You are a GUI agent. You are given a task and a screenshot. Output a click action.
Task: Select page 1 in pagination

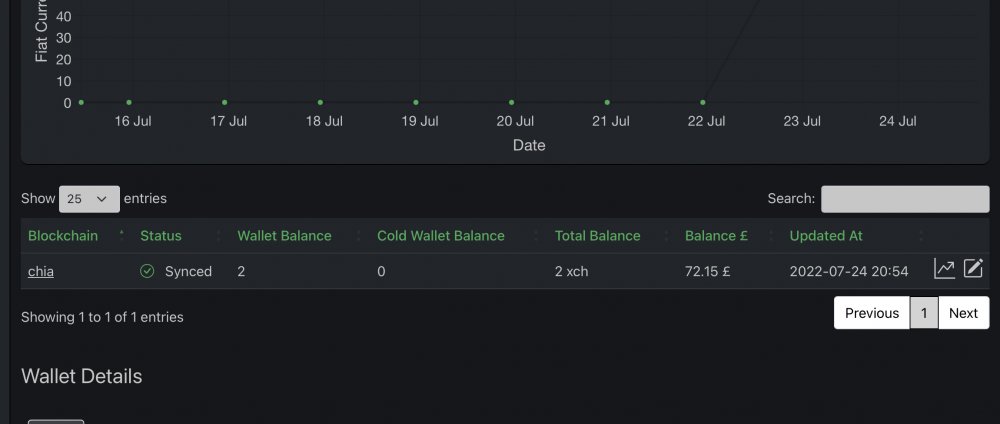[924, 313]
